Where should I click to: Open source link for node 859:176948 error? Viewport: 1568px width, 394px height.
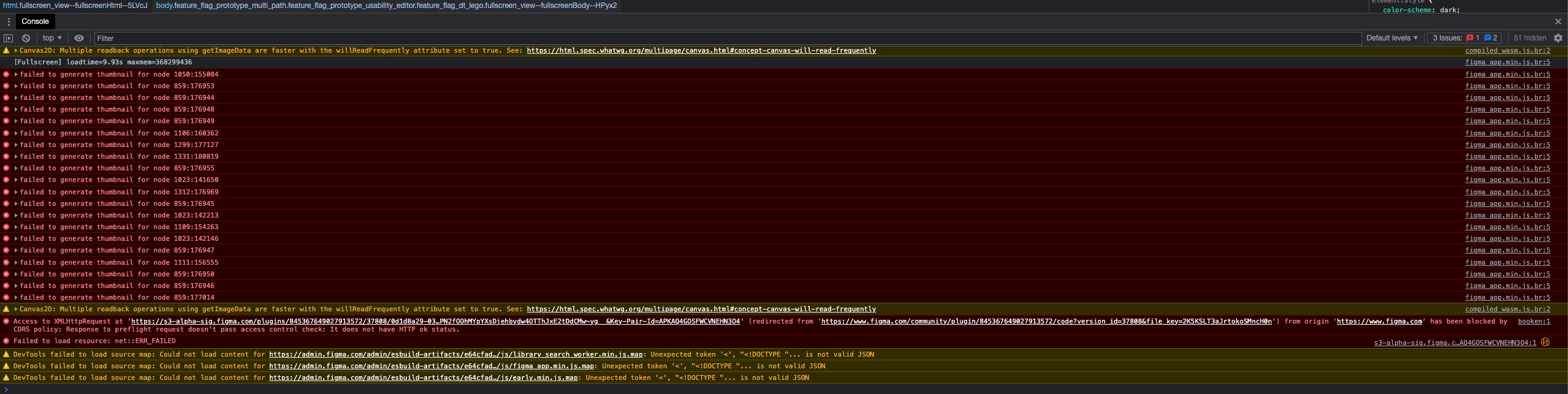[x=1507, y=110]
